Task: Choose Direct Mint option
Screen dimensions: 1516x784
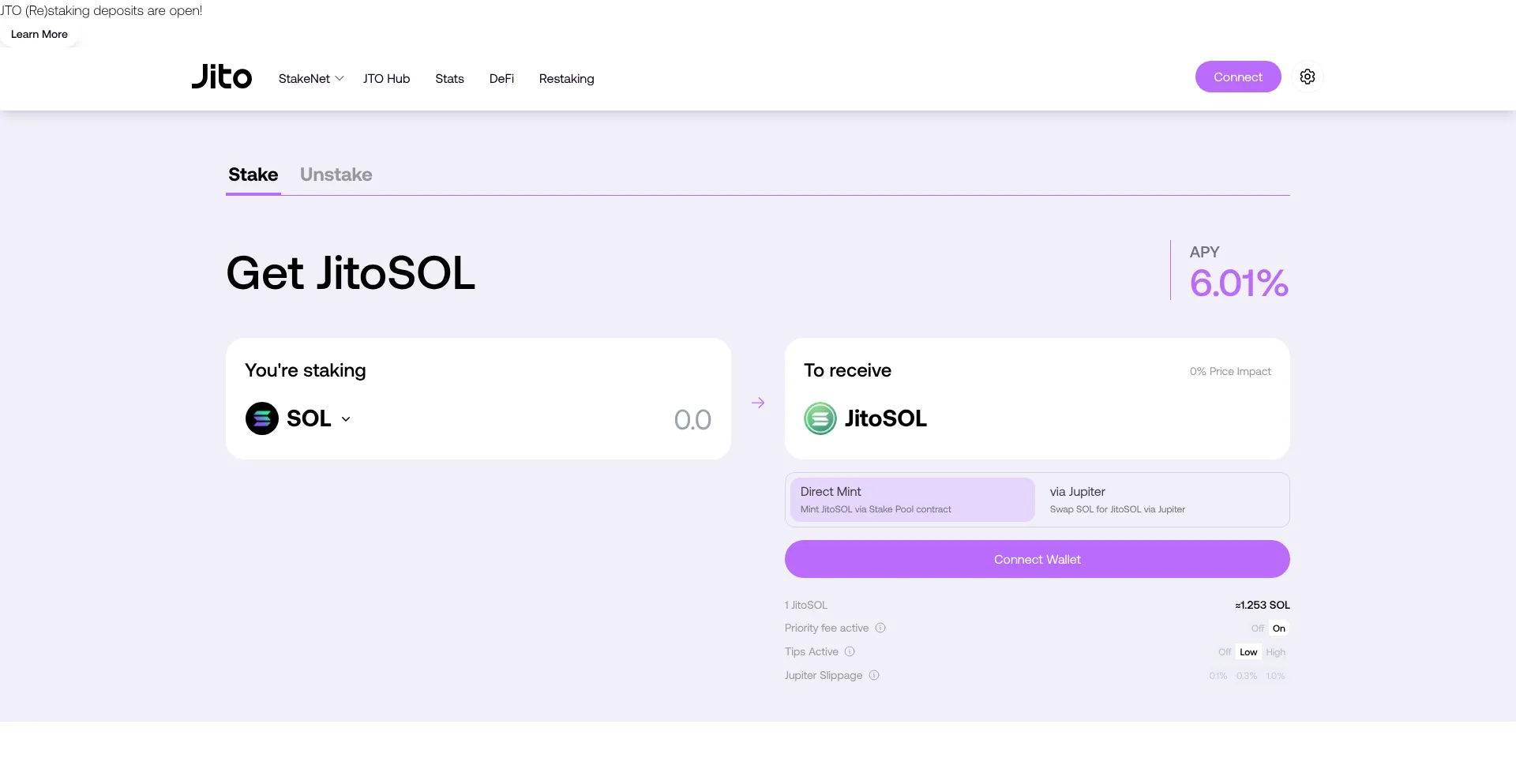Action: pos(912,500)
